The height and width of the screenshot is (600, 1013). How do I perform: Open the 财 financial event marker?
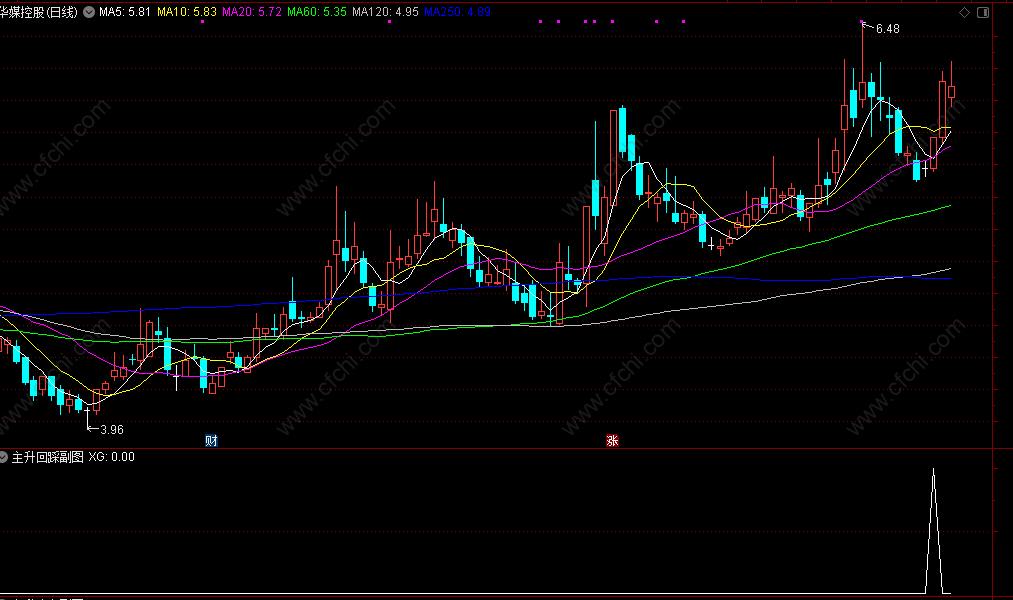(x=211, y=440)
